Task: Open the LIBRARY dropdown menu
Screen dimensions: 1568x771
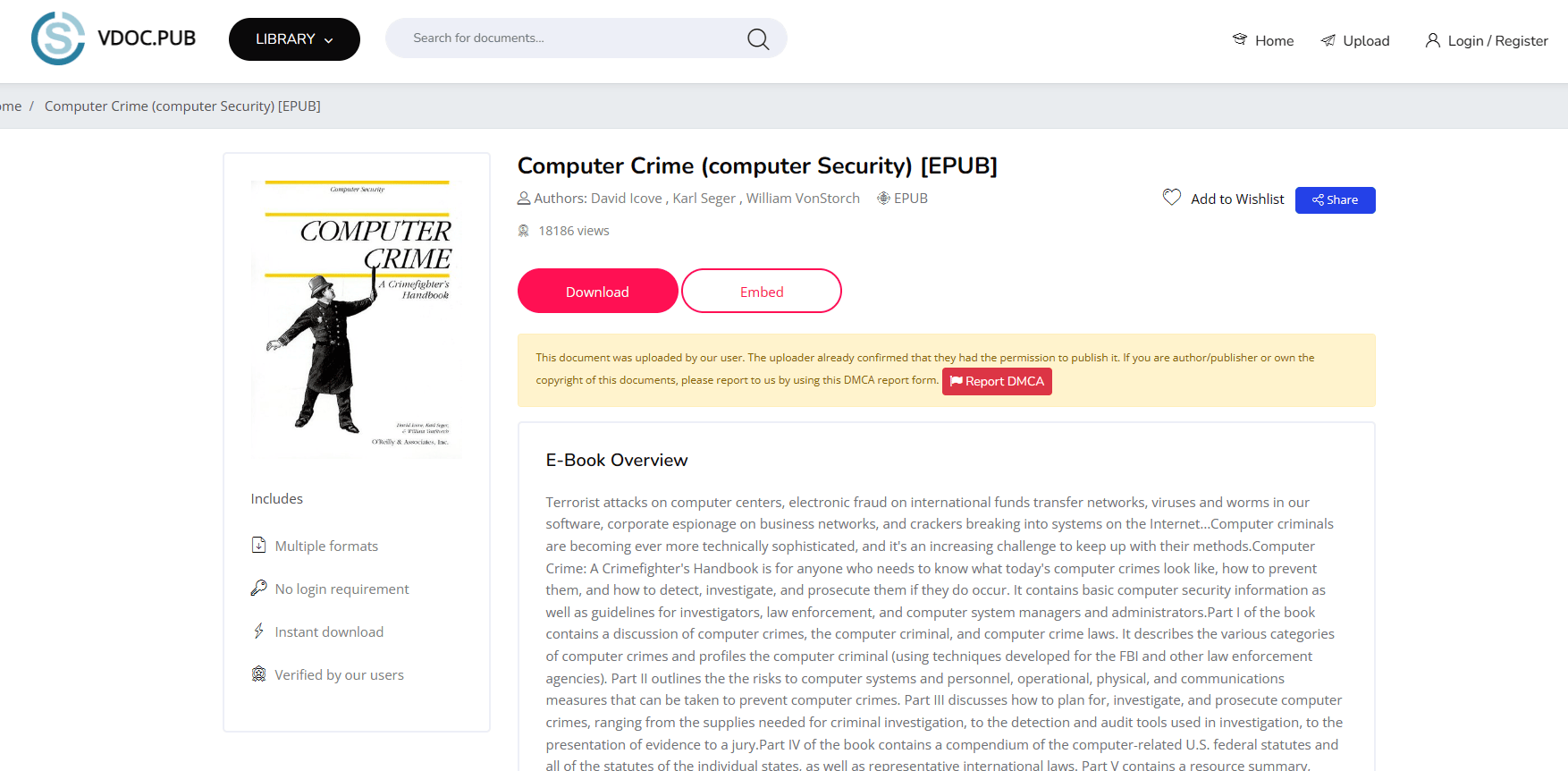Action: pos(294,39)
